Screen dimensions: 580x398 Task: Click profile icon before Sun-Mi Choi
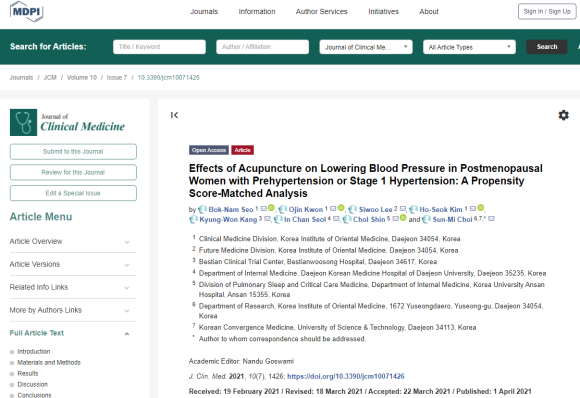426,220
